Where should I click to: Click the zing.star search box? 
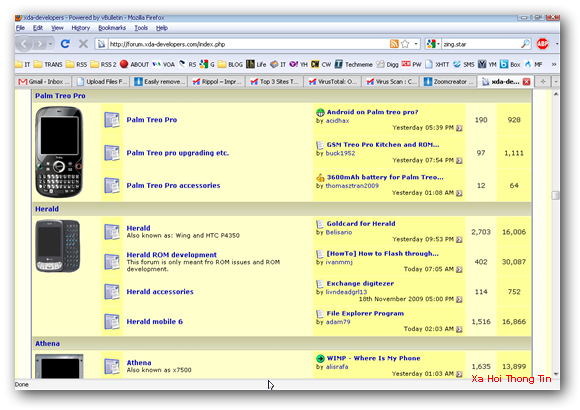[x=481, y=44]
